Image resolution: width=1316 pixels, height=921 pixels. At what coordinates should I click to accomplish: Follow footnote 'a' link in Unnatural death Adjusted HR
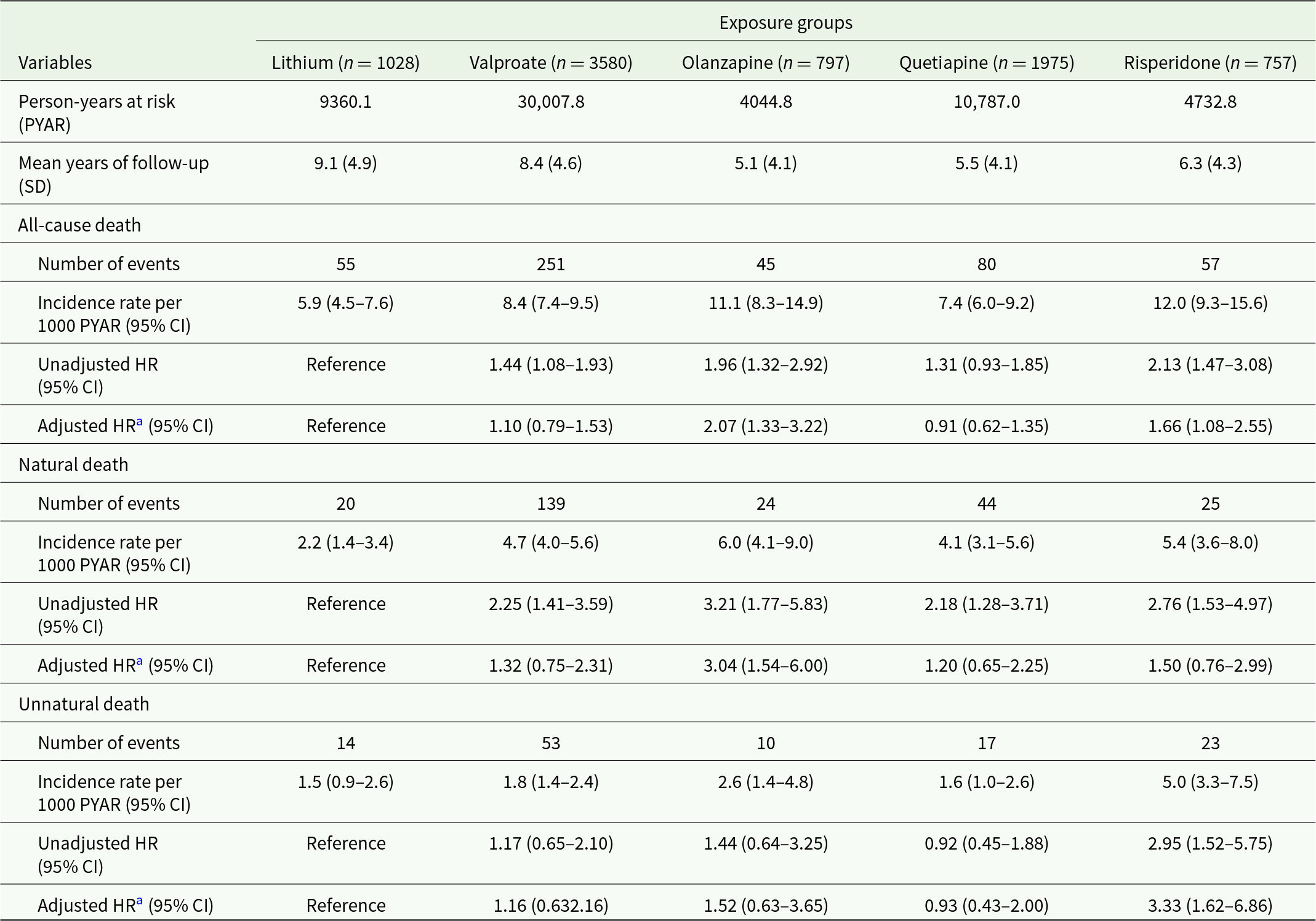click(x=140, y=901)
